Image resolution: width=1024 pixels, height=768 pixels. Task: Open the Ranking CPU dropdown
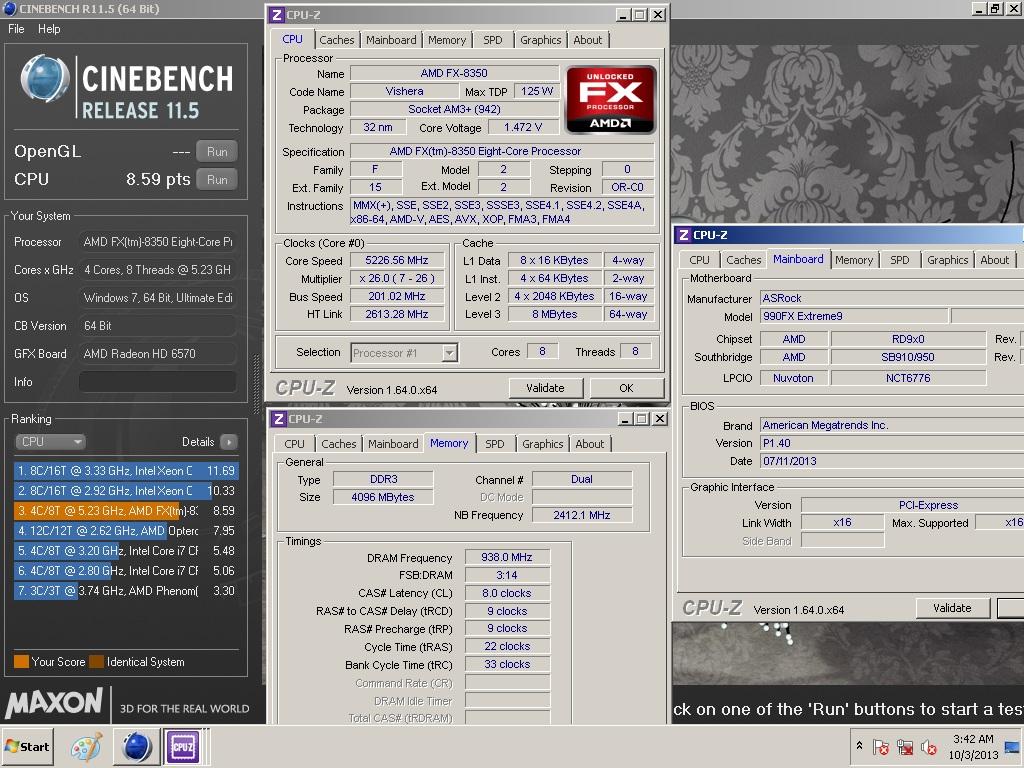pos(50,442)
